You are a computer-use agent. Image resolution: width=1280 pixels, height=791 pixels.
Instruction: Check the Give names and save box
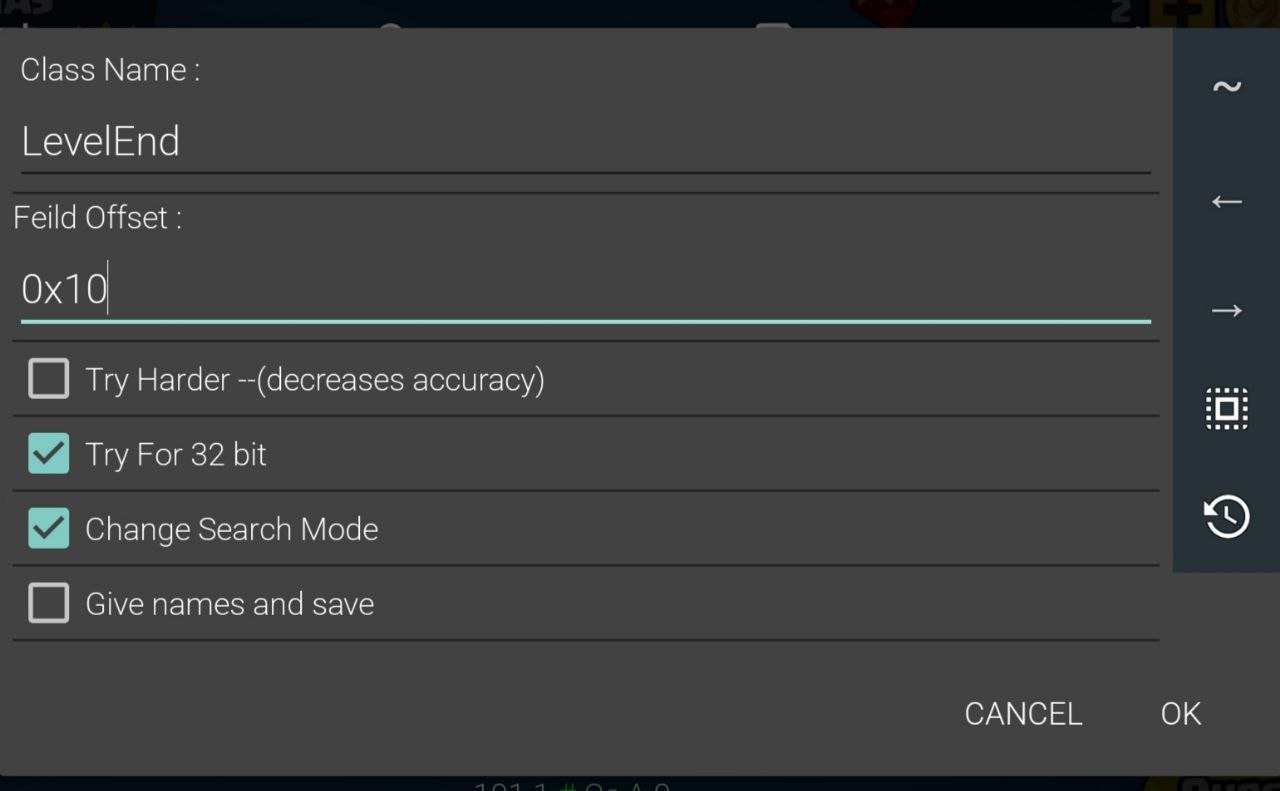[49, 604]
